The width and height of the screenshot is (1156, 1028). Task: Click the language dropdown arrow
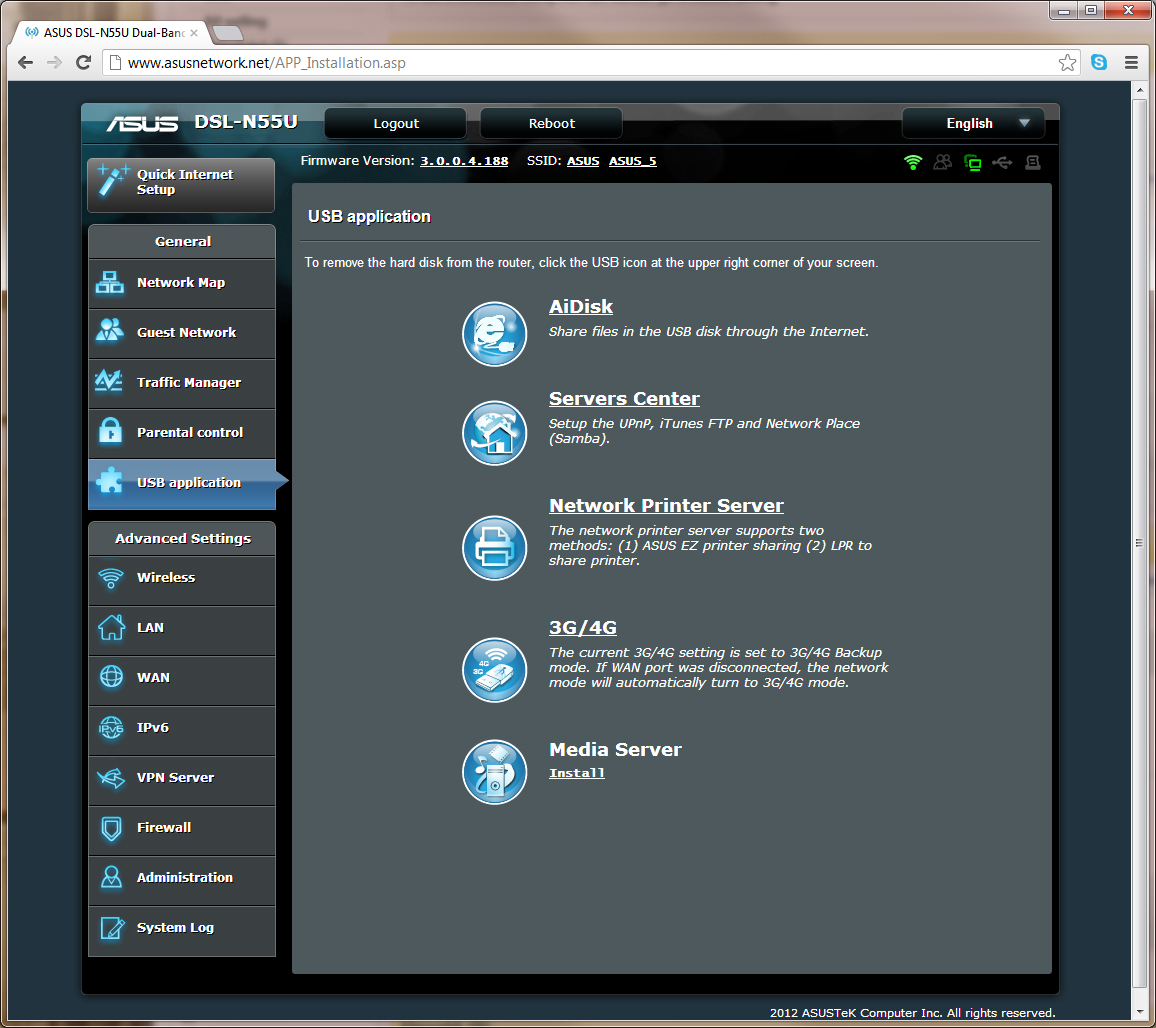point(1024,123)
